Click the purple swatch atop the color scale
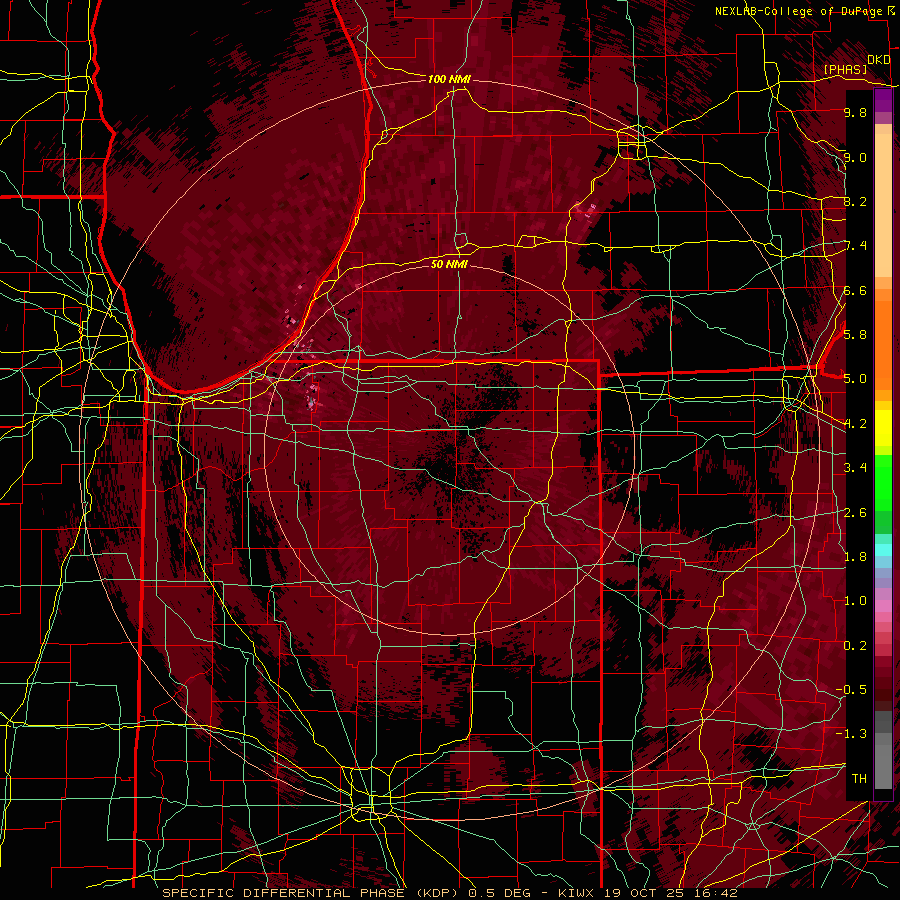 883,100
